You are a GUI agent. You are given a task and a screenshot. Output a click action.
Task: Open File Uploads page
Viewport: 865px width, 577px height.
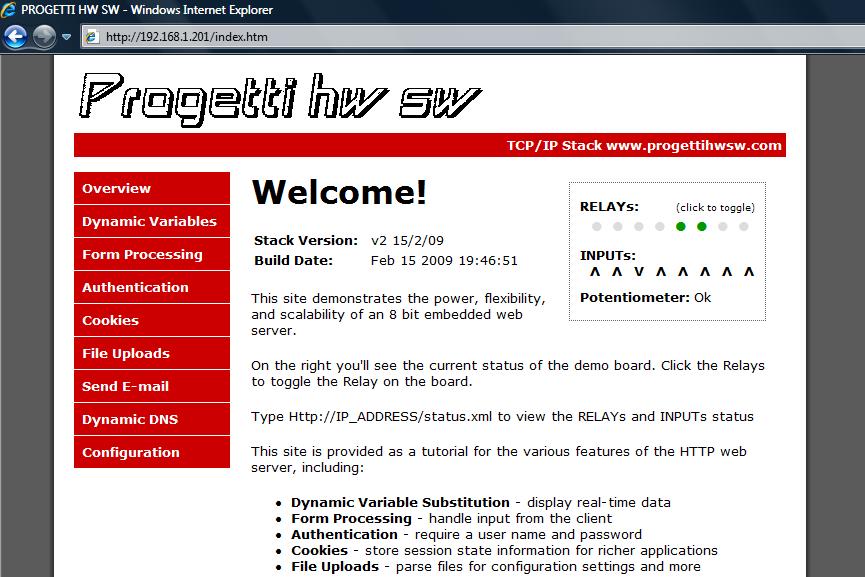[152, 353]
